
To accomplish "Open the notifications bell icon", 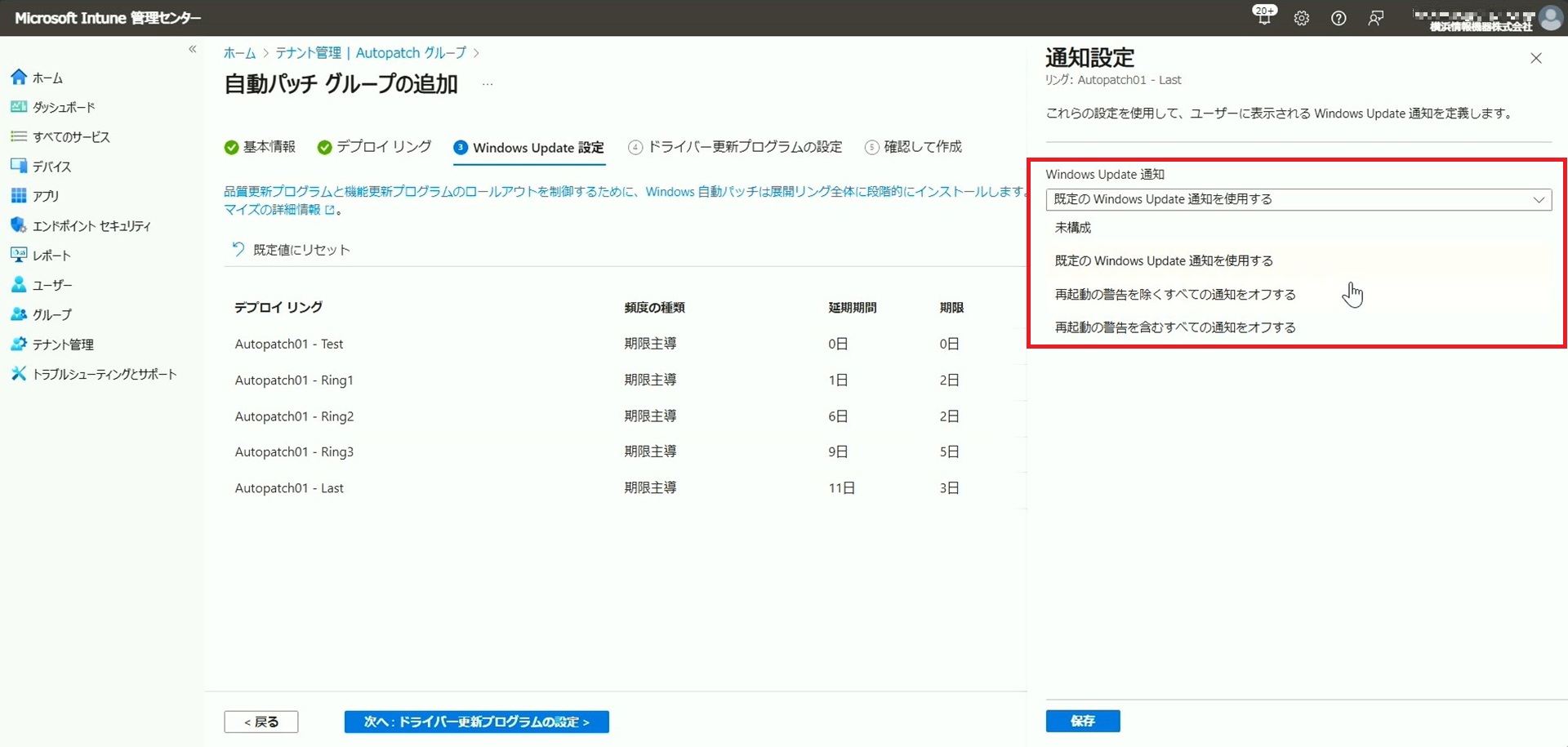I will (1263, 16).
